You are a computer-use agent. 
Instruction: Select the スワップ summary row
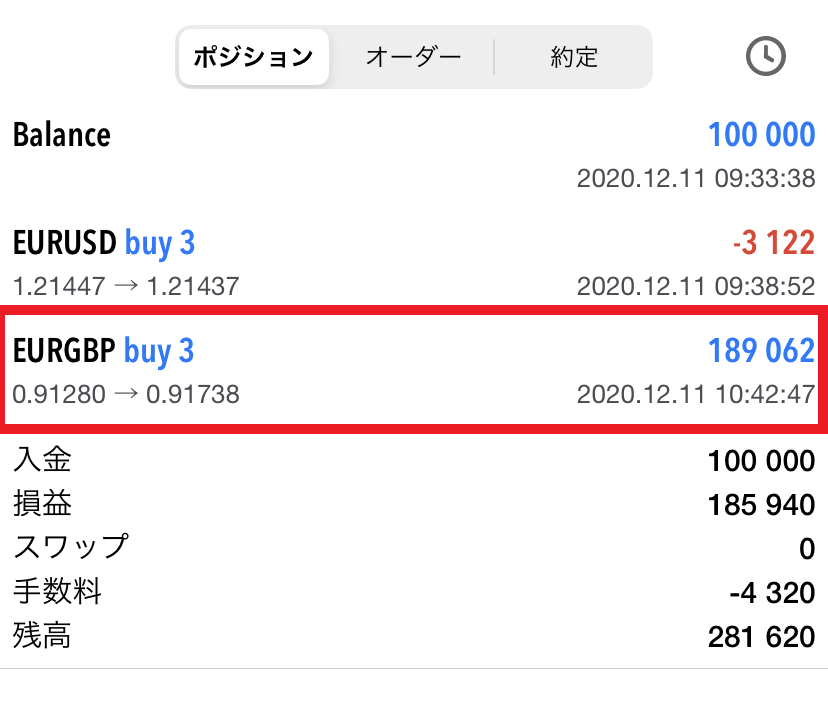pyautogui.click(x=414, y=548)
